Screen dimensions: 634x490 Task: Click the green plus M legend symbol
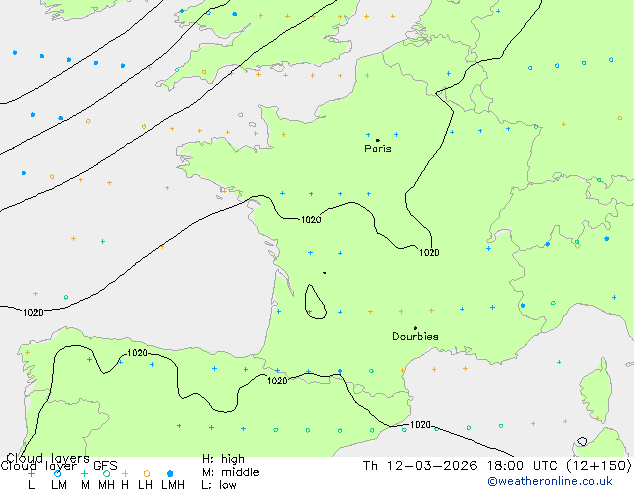84,473
